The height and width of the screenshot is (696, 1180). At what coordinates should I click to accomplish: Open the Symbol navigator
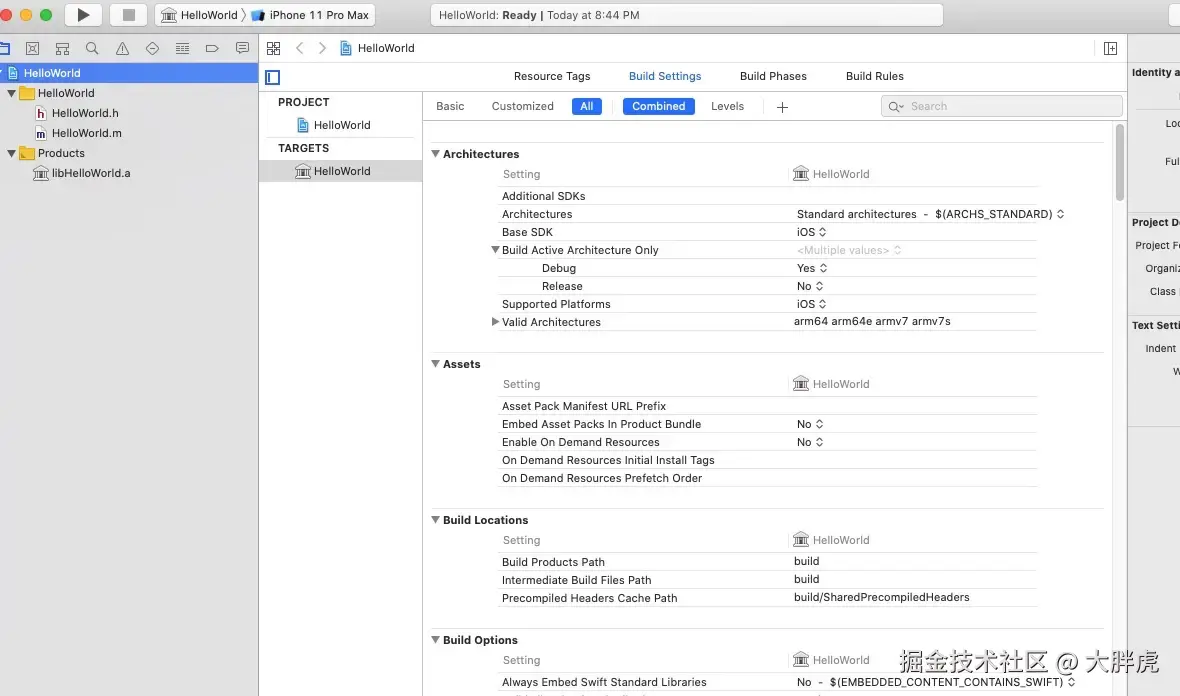pyautogui.click(x=62, y=48)
